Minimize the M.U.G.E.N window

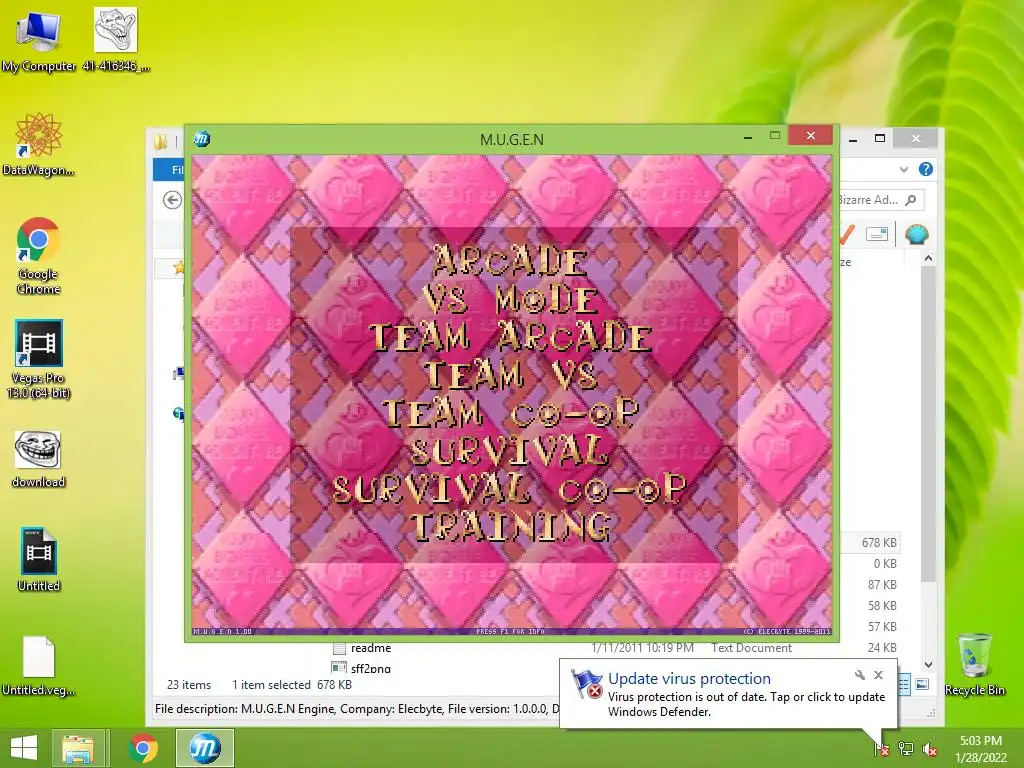[x=748, y=136]
